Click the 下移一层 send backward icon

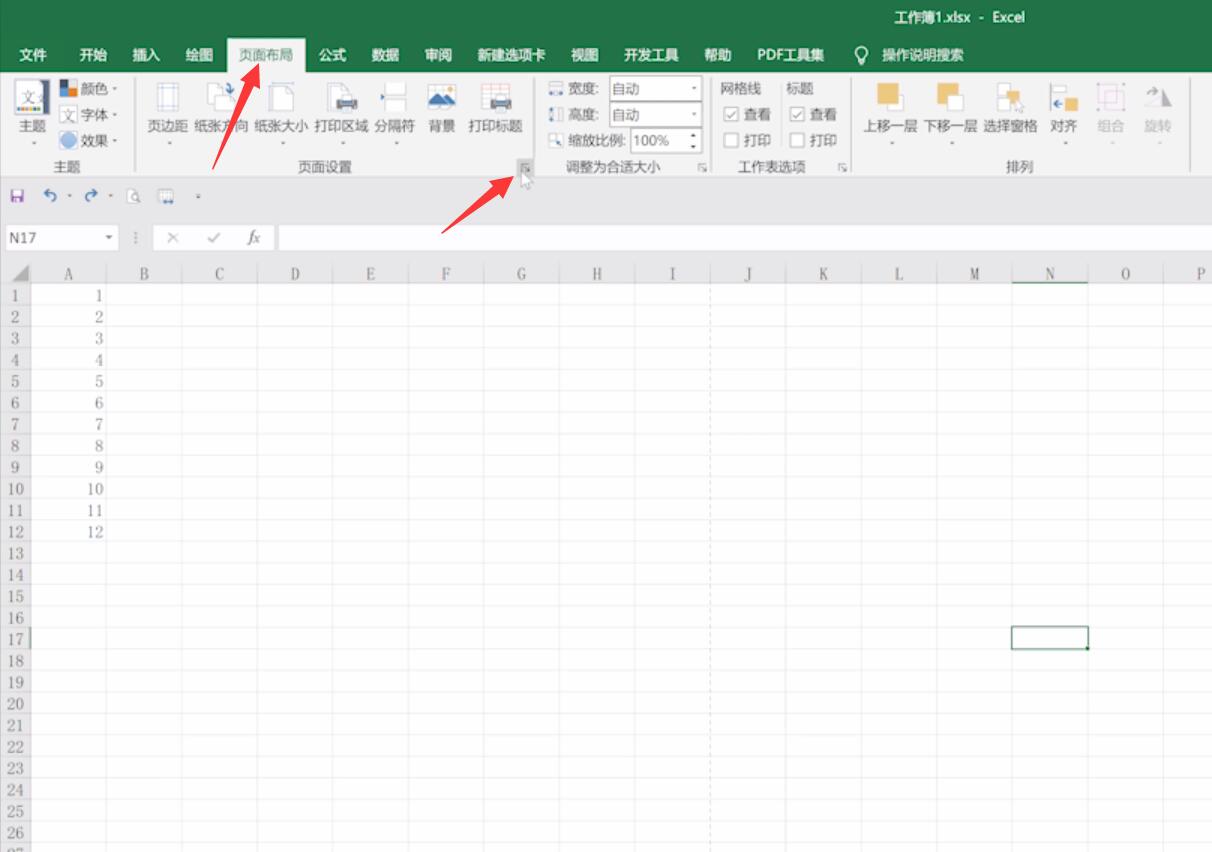pos(949,98)
